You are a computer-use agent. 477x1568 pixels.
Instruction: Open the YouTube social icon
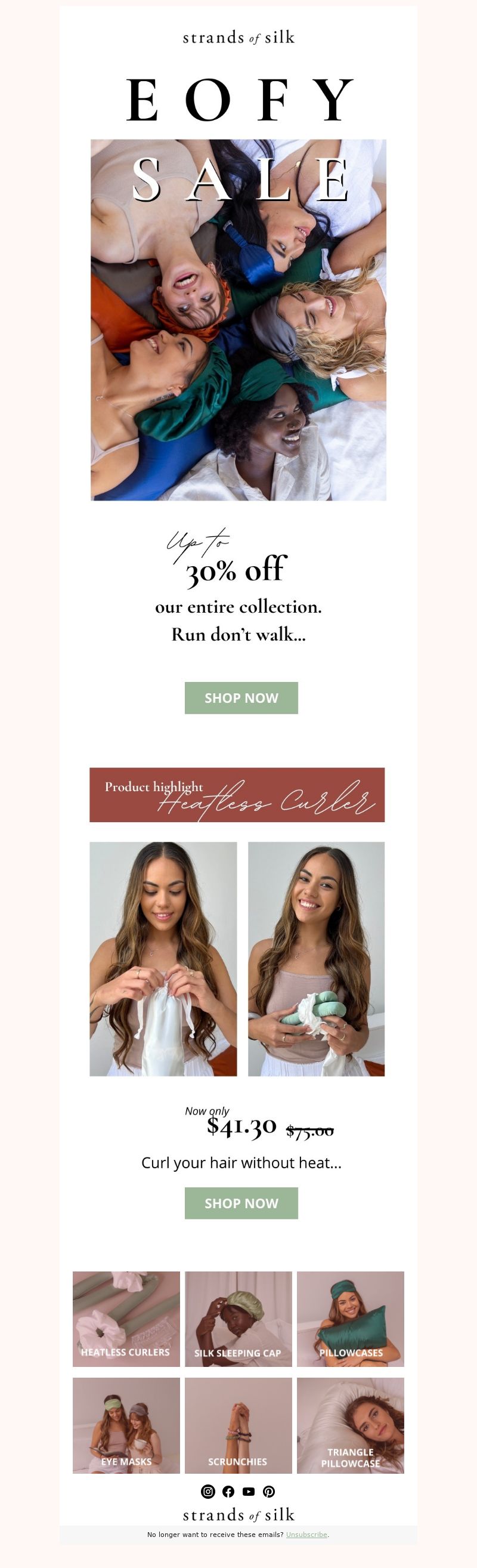(x=248, y=1491)
